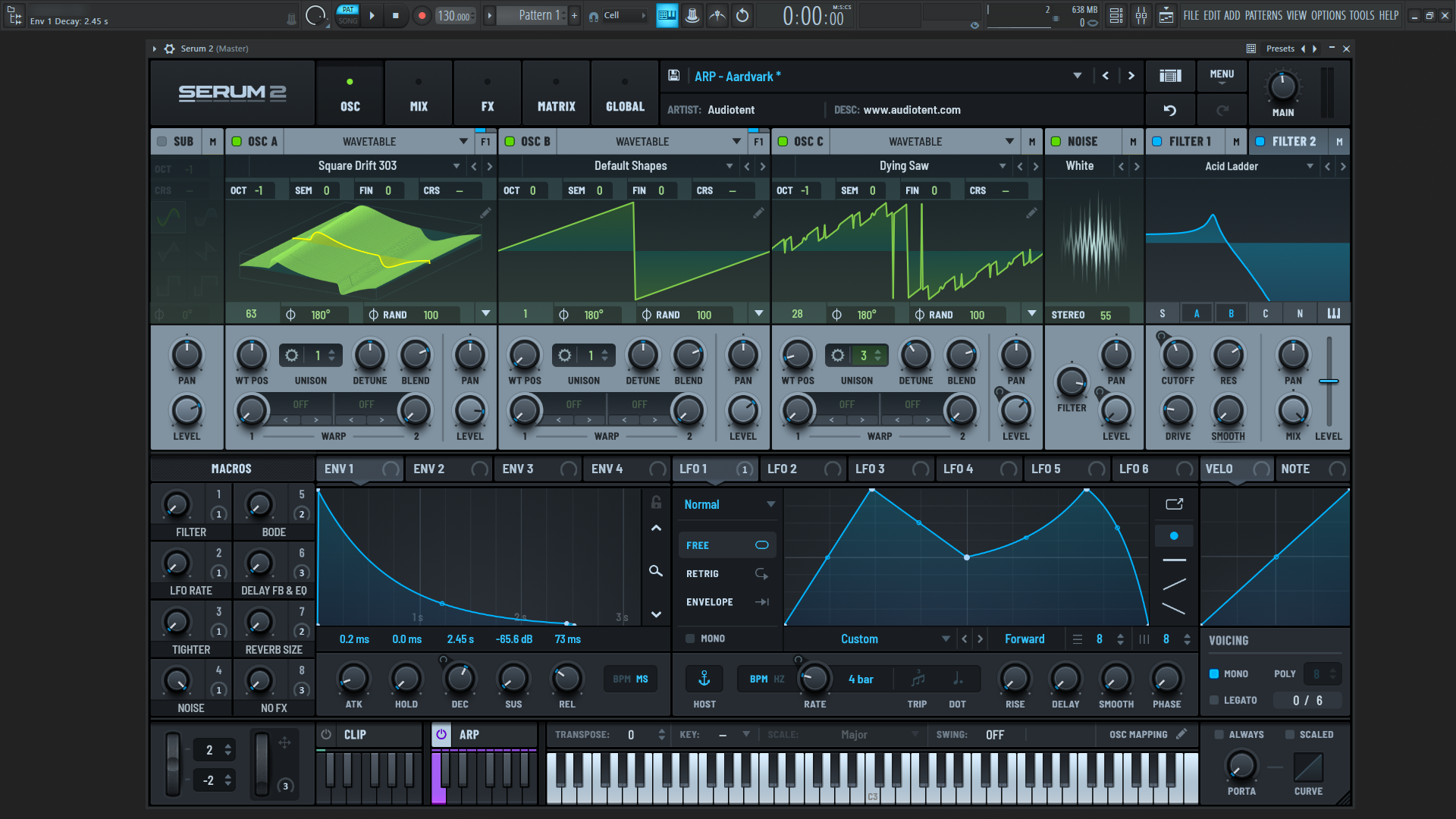This screenshot has width=1456, height=819.
Task: Open the Serum MENU button
Action: click(1222, 76)
